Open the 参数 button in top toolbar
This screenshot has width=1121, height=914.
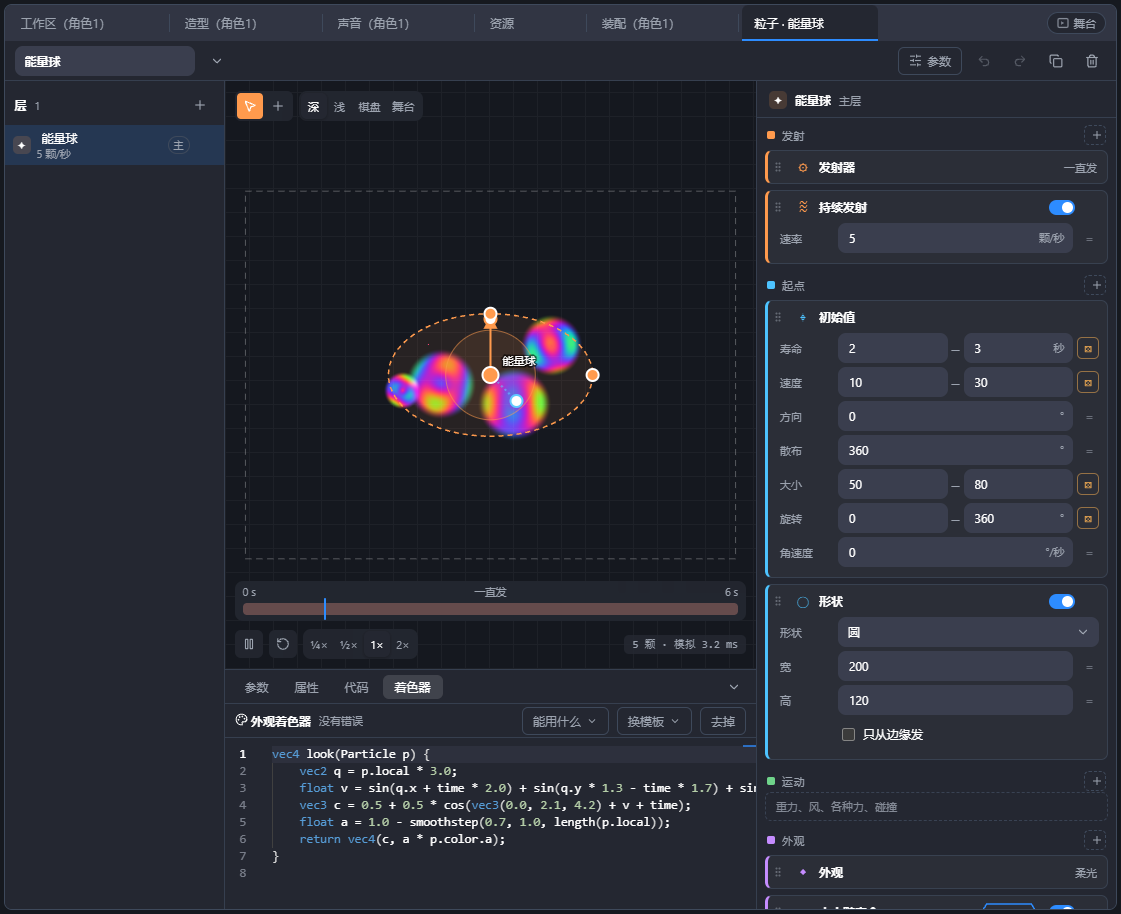[x=929, y=62]
